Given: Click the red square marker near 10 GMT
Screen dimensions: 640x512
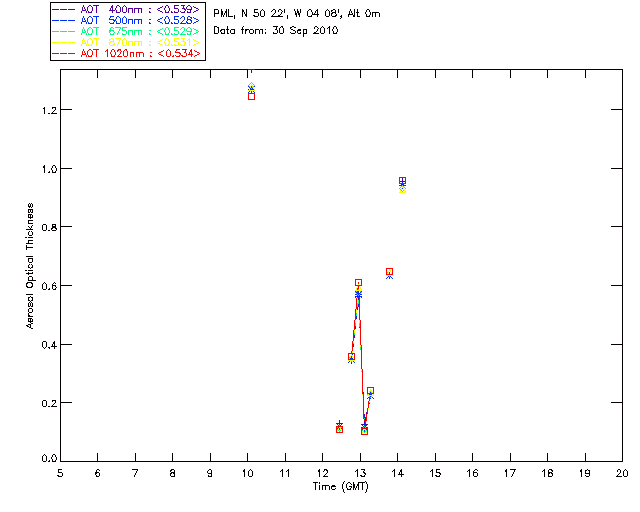Looking at the screenshot, I should (251, 96).
